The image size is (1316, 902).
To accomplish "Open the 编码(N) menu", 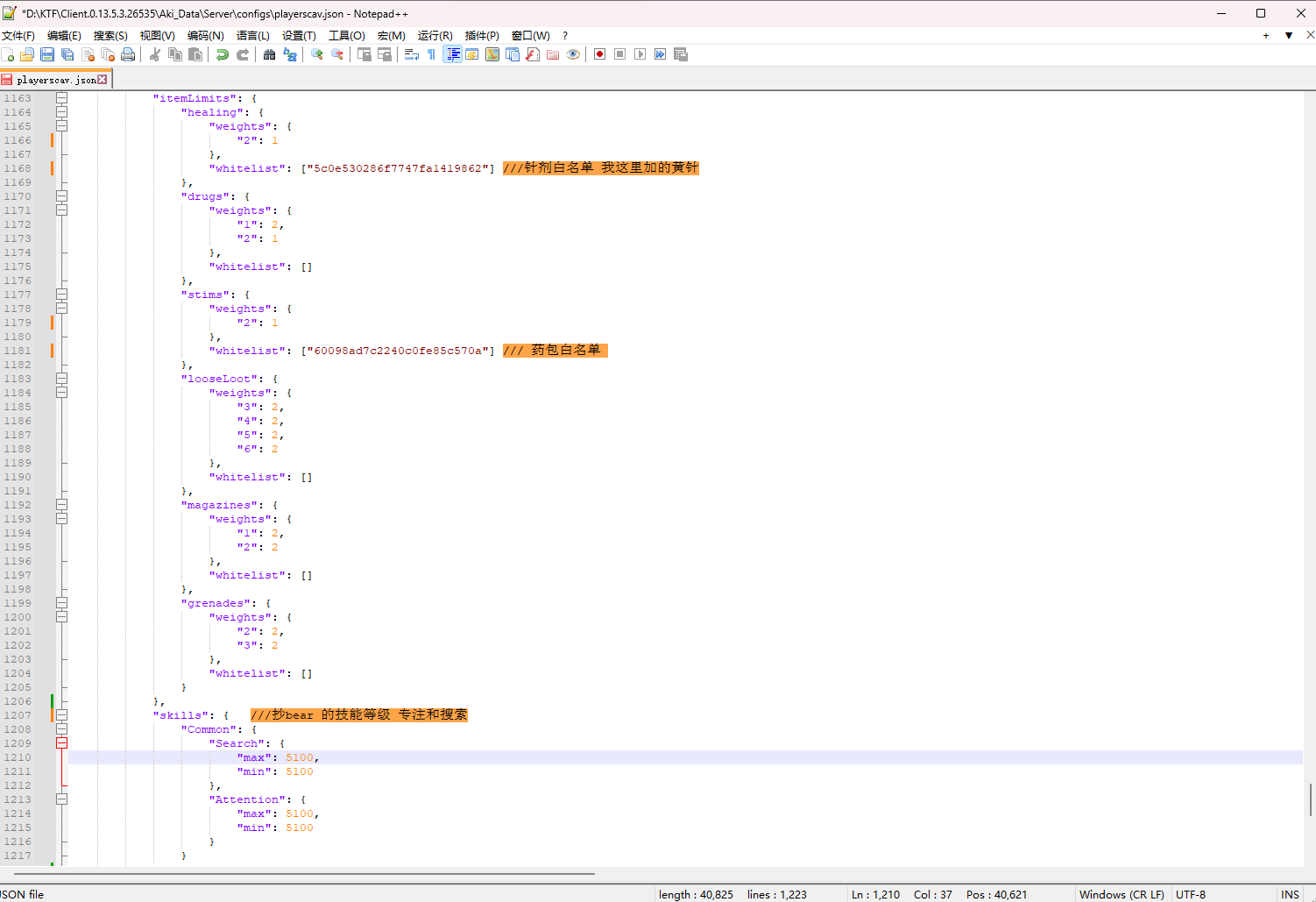I will pos(205,35).
